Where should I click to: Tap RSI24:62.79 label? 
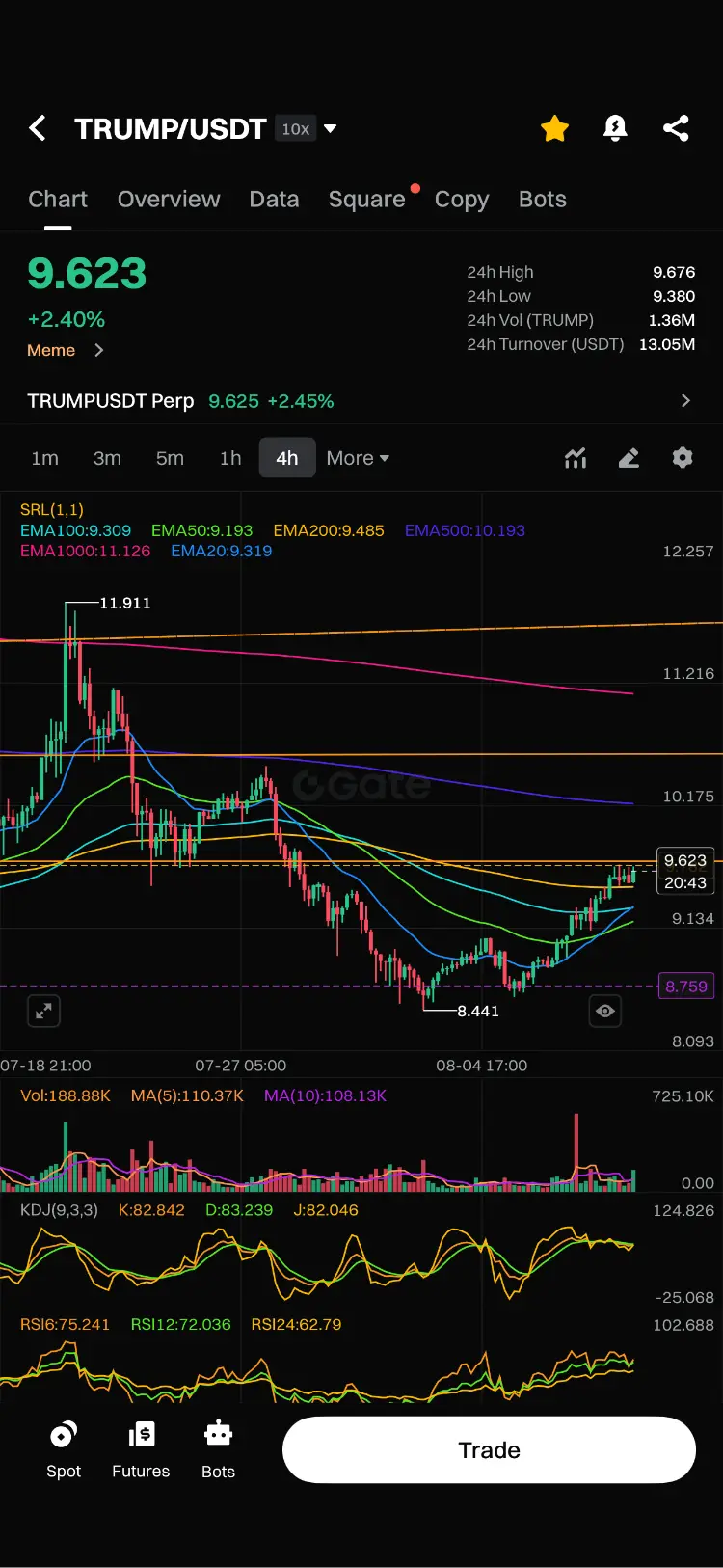click(296, 1324)
